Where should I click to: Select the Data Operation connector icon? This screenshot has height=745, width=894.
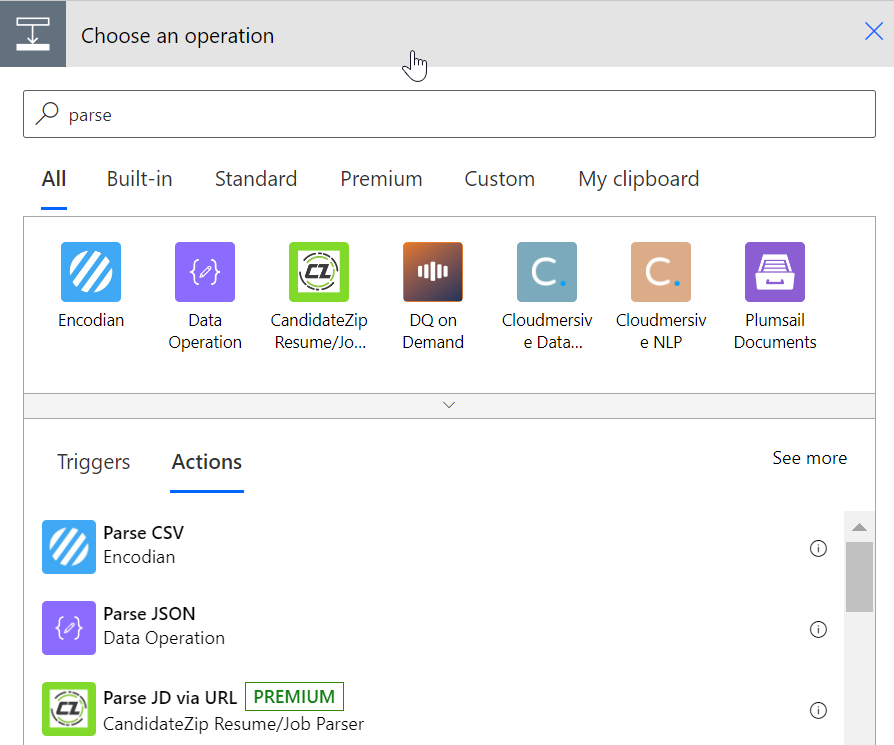[205, 272]
